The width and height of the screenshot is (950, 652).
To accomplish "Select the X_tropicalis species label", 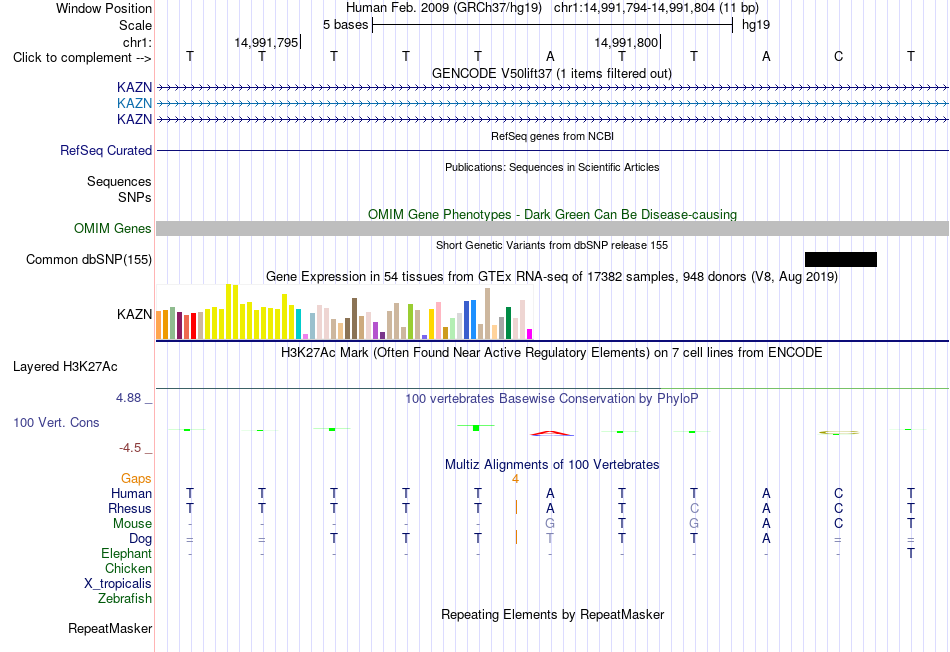I will 118,584.
